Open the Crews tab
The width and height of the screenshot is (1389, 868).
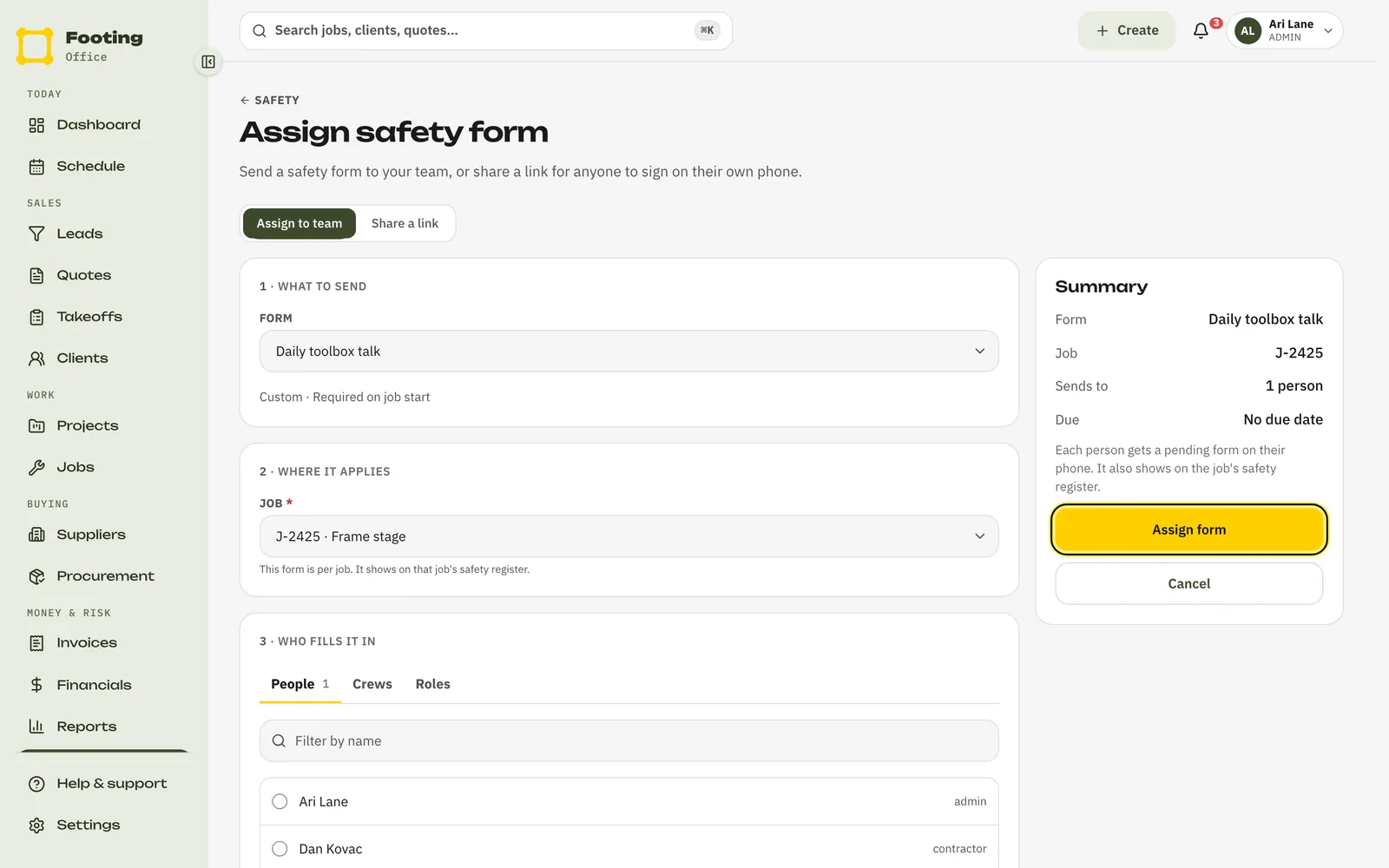(372, 684)
